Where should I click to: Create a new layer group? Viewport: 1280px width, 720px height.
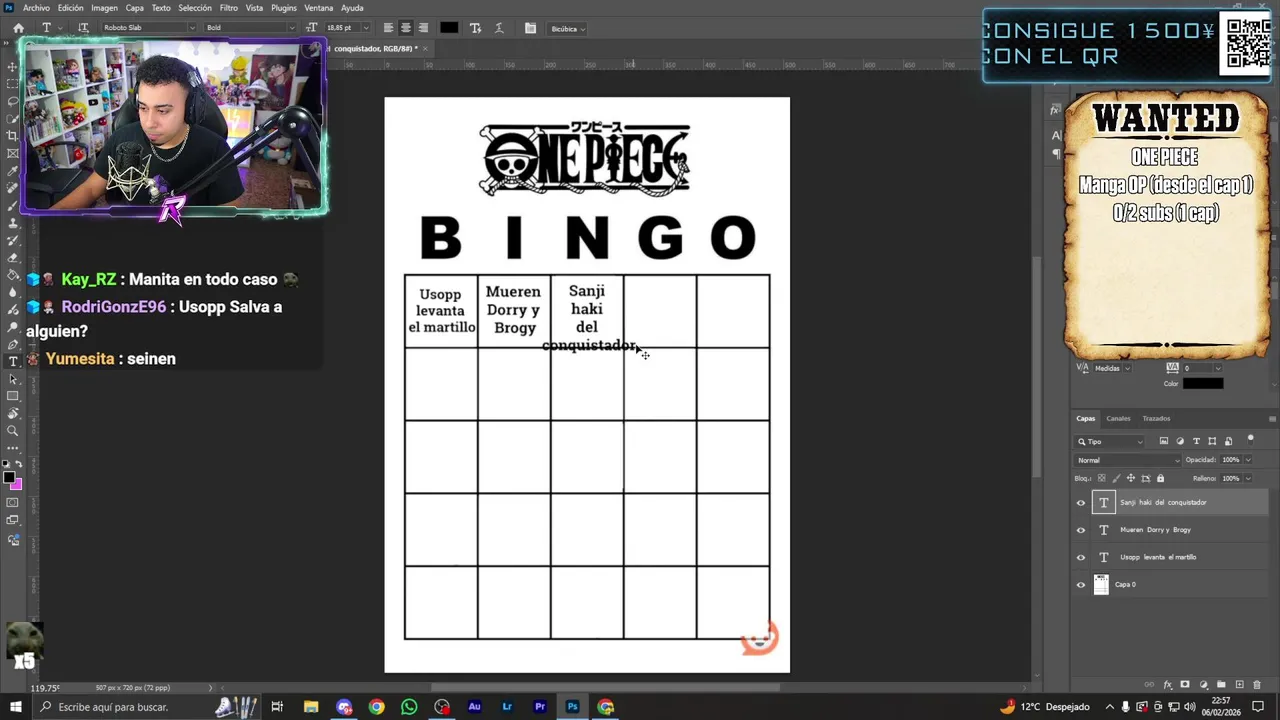1221,685
